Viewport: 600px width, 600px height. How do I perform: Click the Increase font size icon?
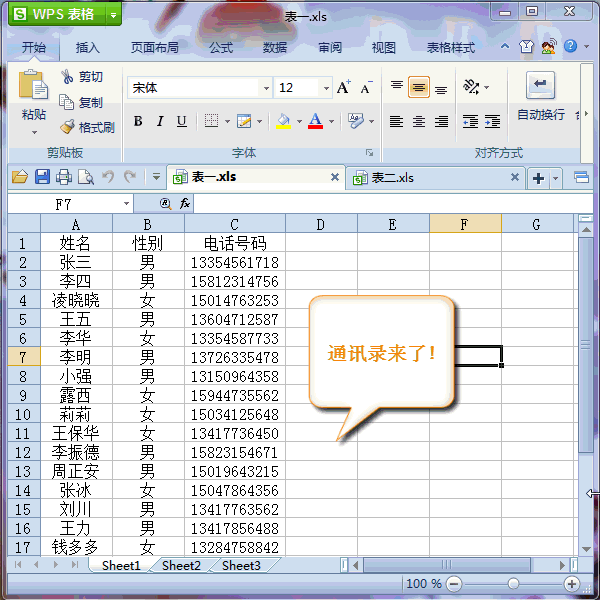tap(344, 88)
